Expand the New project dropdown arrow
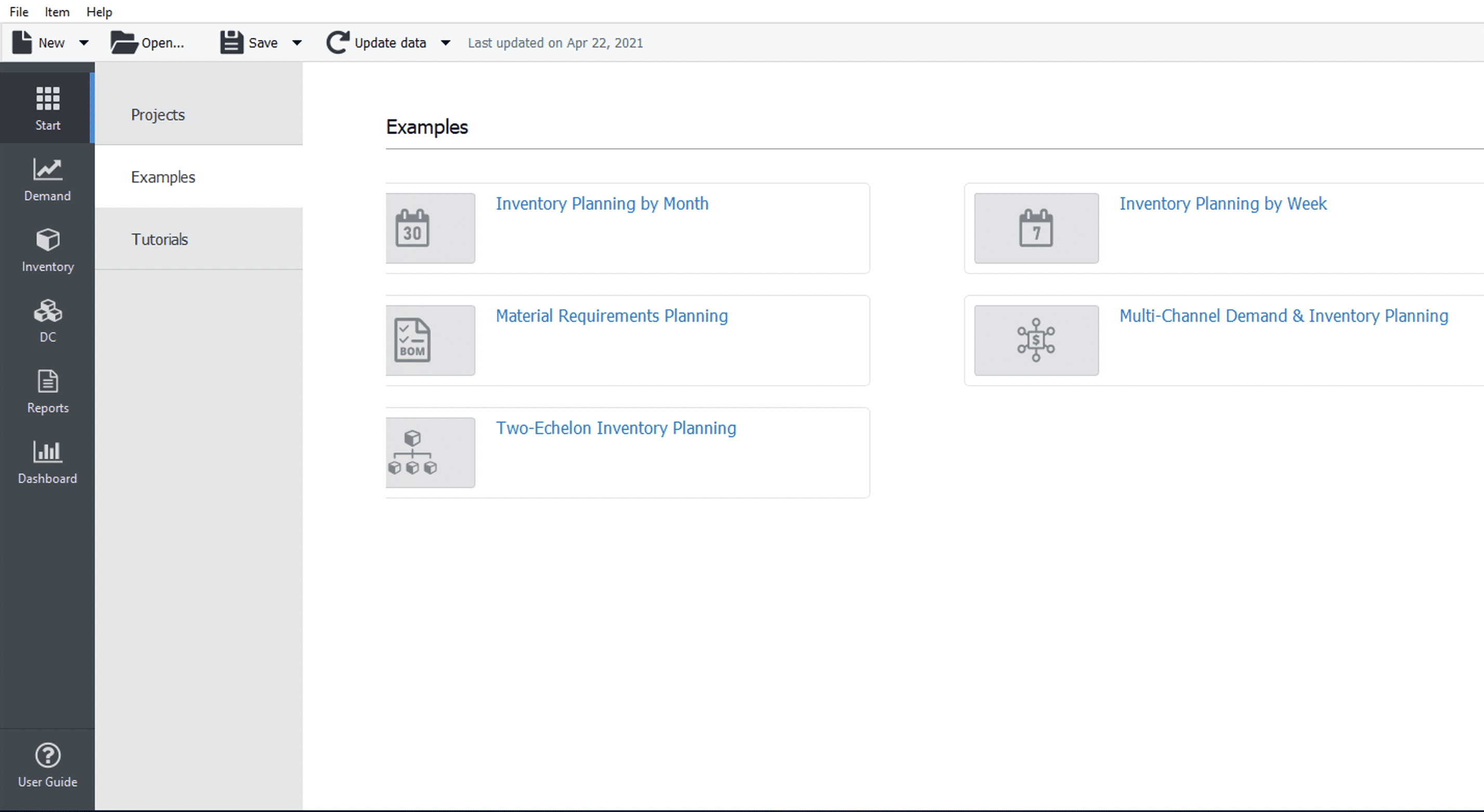The image size is (1484, 812). (x=85, y=42)
